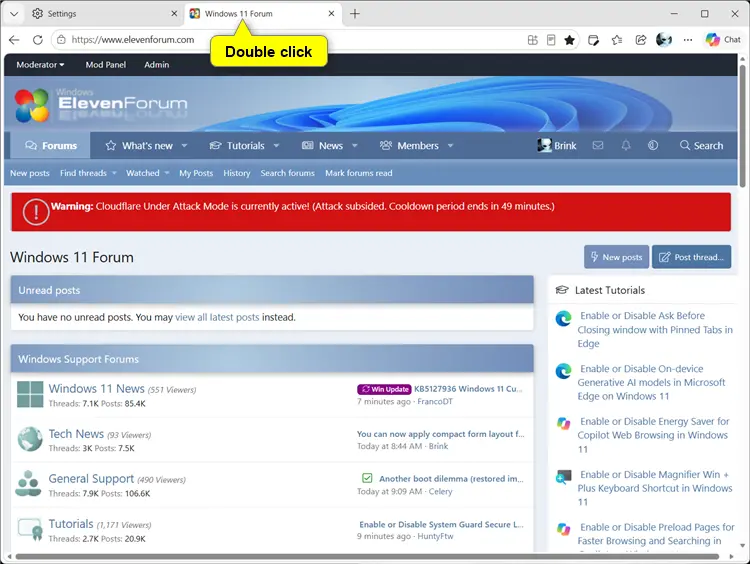Click the Post thread button
This screenshot has width=750, height=564.
pos(691,257)
